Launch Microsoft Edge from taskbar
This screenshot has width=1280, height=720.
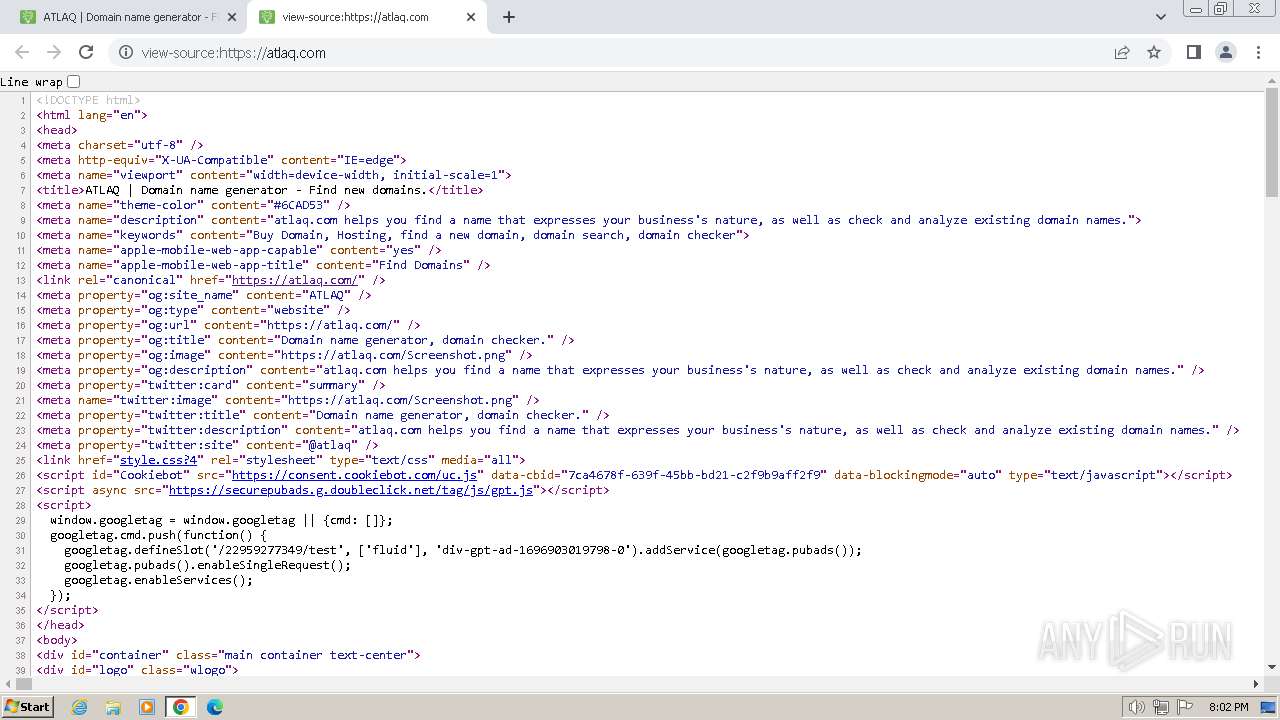(x=215, y=707)
